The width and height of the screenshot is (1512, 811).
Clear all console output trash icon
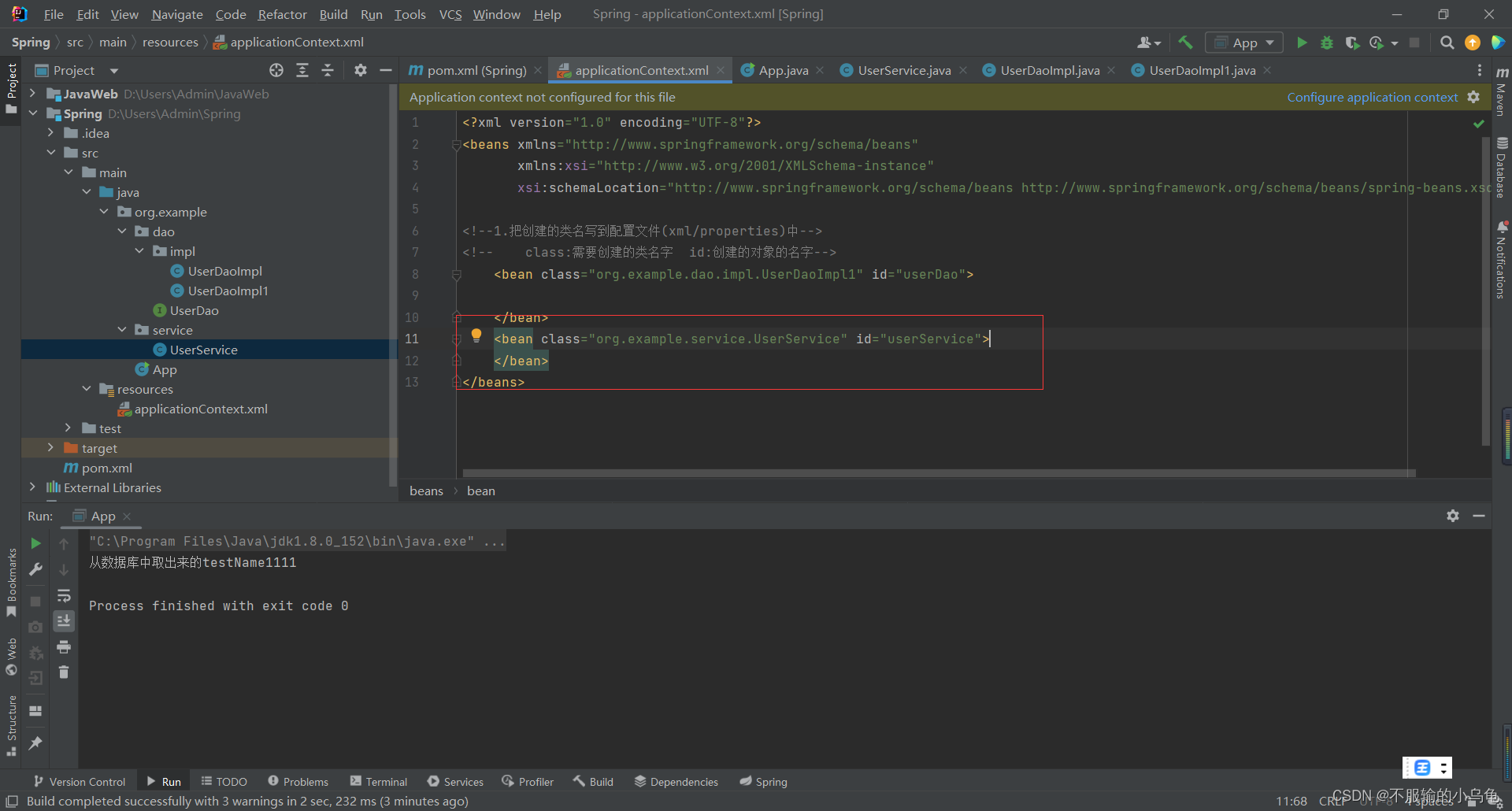pyautogui.click(x=64, y=672)
